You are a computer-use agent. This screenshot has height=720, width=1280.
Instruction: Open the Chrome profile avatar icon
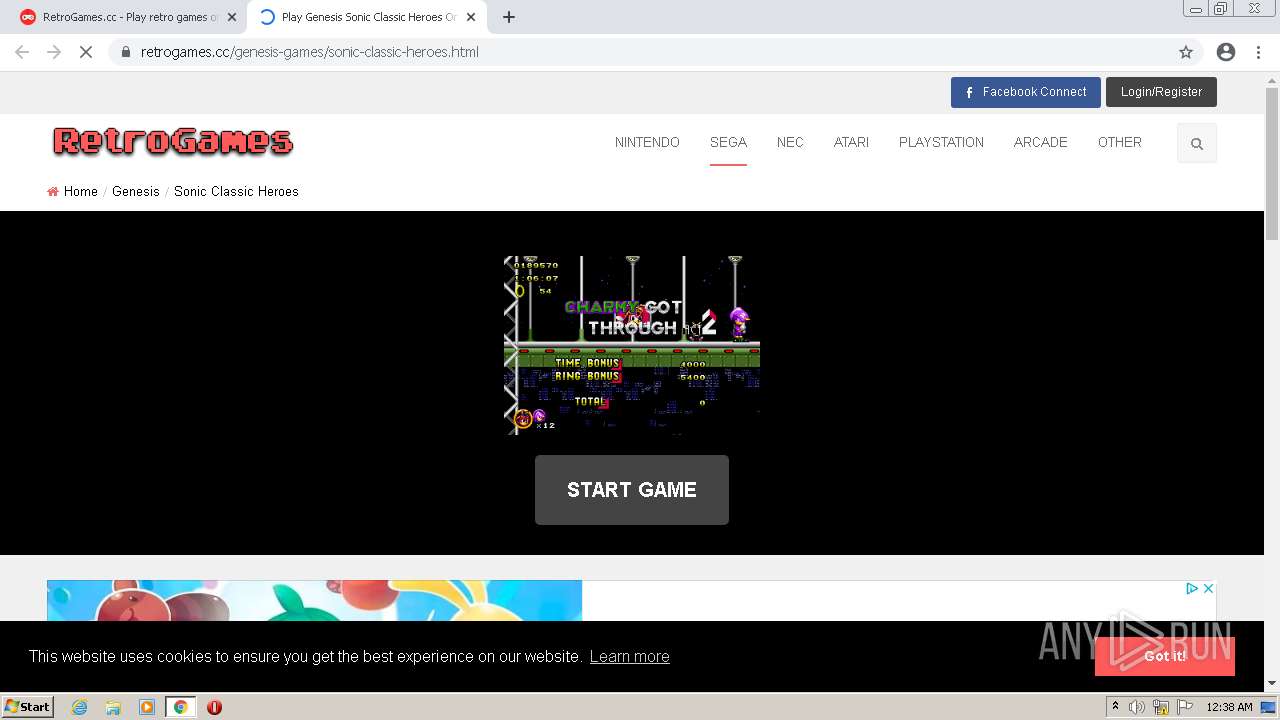[x=1226, y=52]
